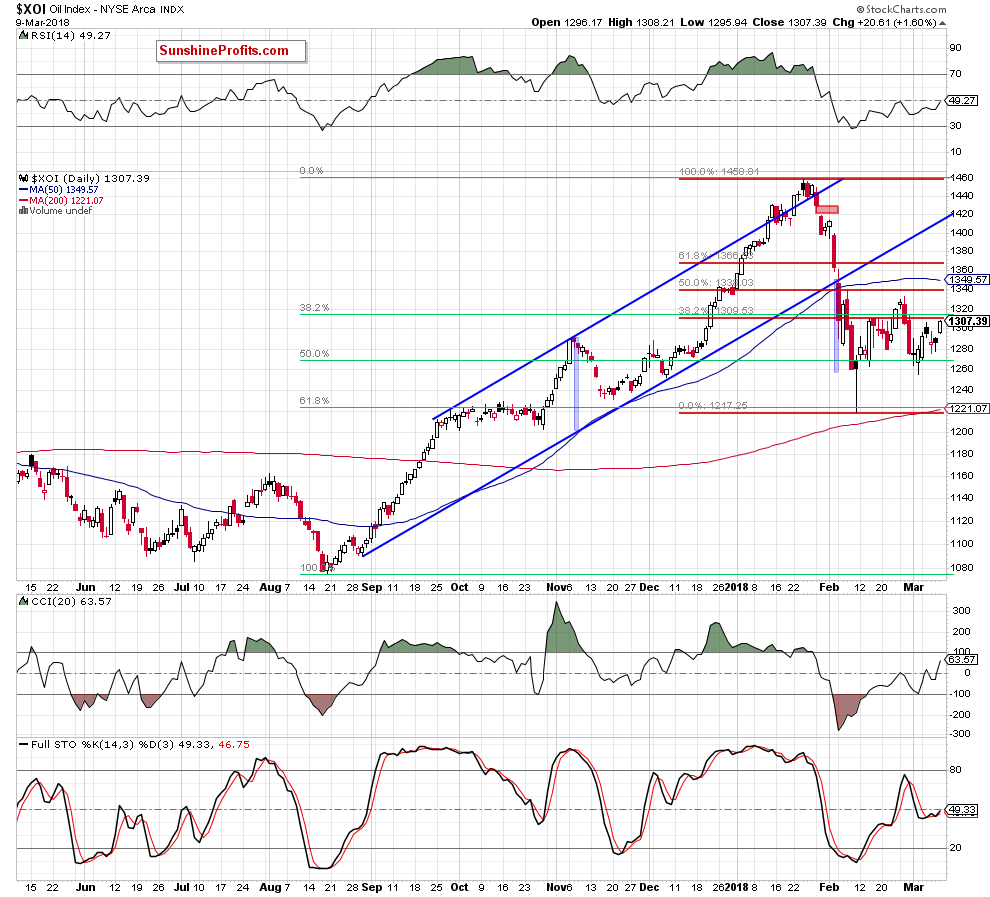990x897 pixels.
Task: Click the MA(50) 1349.57 legend entry
Action: [58, 189]
